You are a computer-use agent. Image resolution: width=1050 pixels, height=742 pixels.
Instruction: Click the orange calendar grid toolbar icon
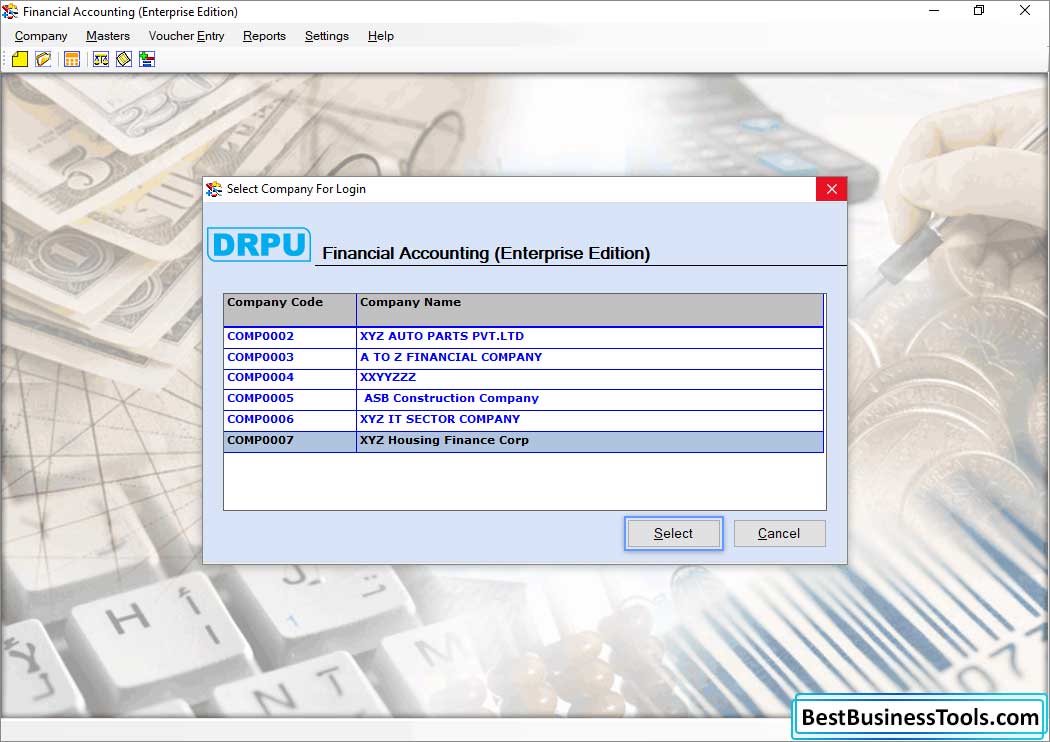pyautogui.click(x=72, y=60)
